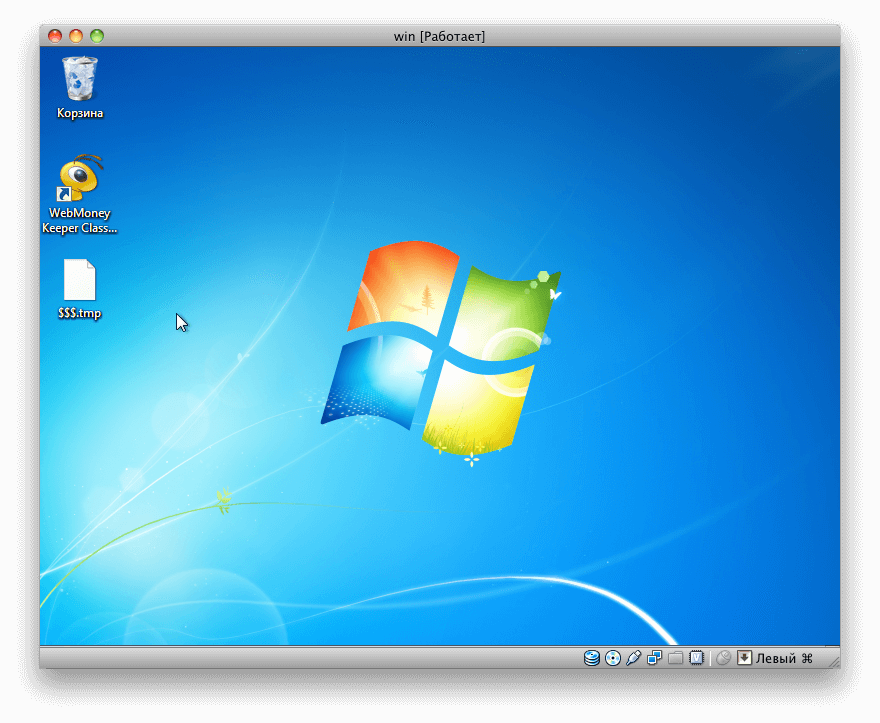Click the virtualization CPU chip indicator

click(696, 658)
